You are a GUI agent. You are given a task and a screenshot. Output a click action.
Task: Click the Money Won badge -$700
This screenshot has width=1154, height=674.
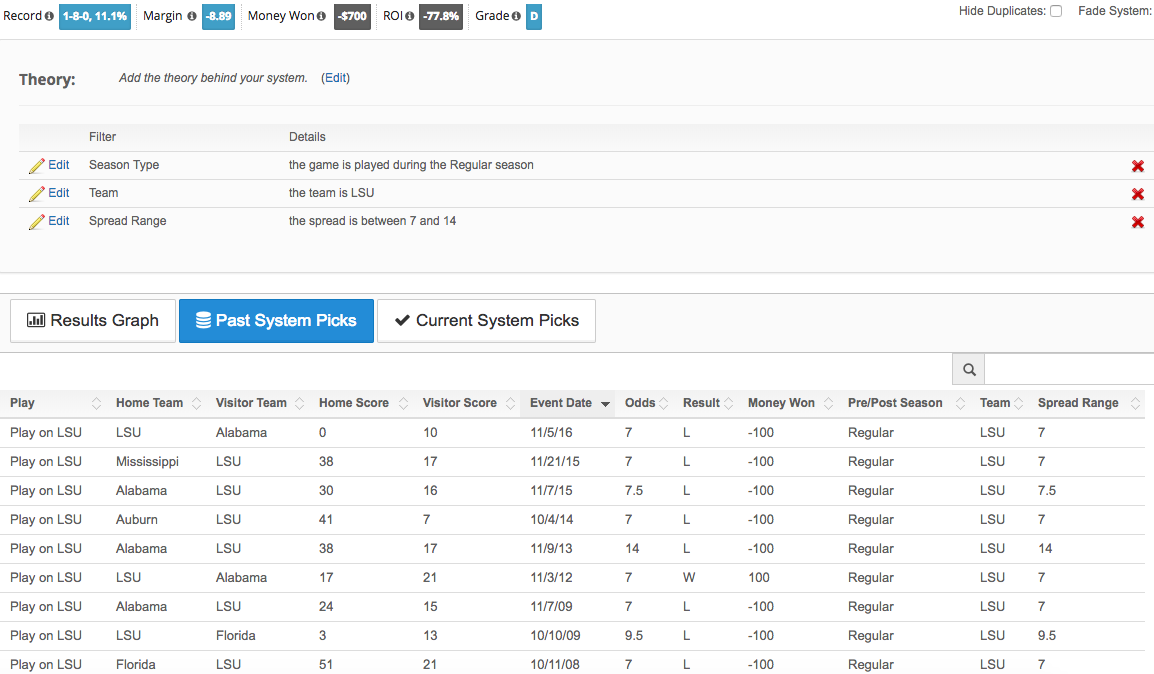pyautogui.click(x=353, y=16)
